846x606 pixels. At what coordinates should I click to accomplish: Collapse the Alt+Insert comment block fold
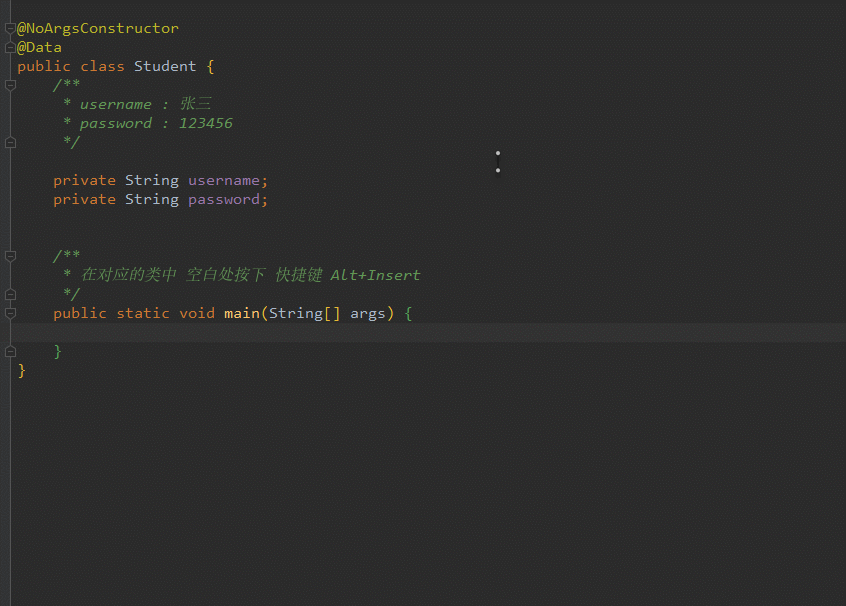point(10,255)
